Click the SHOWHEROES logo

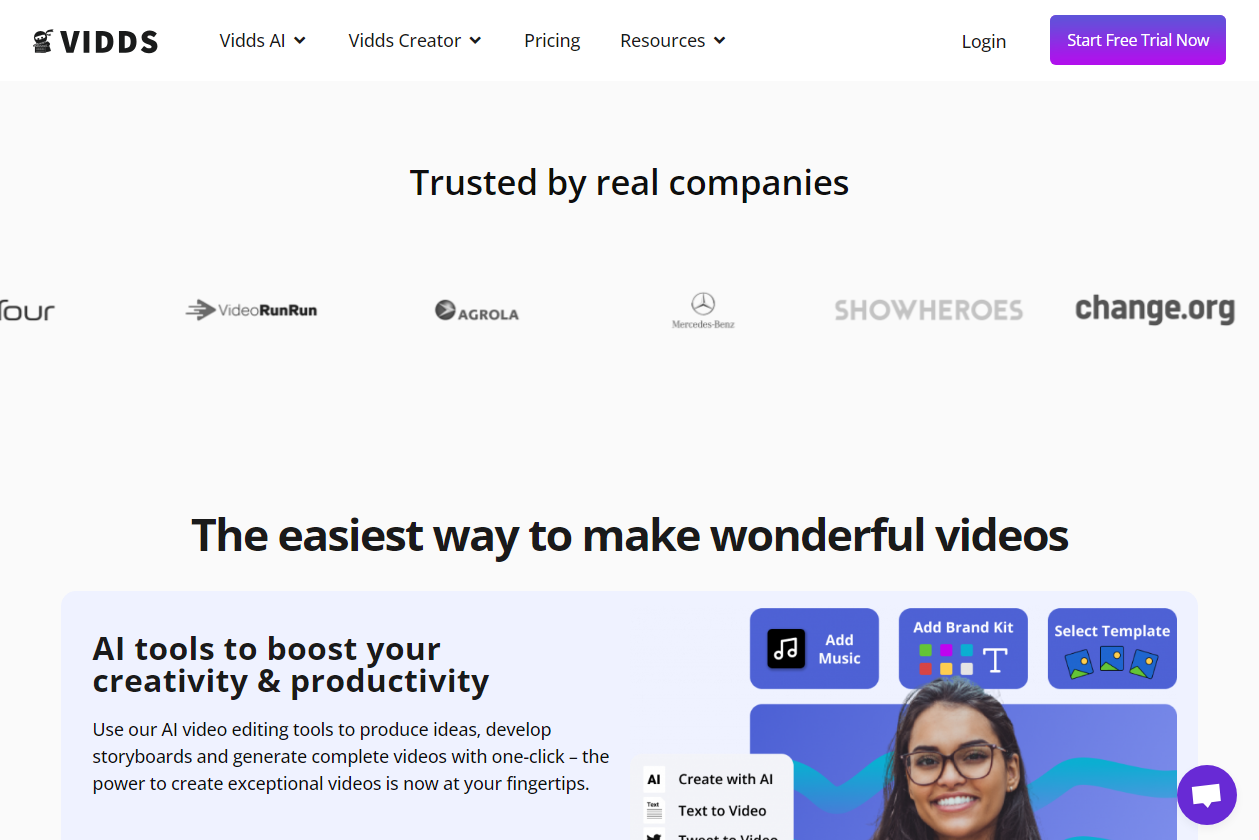click(929, 311)
